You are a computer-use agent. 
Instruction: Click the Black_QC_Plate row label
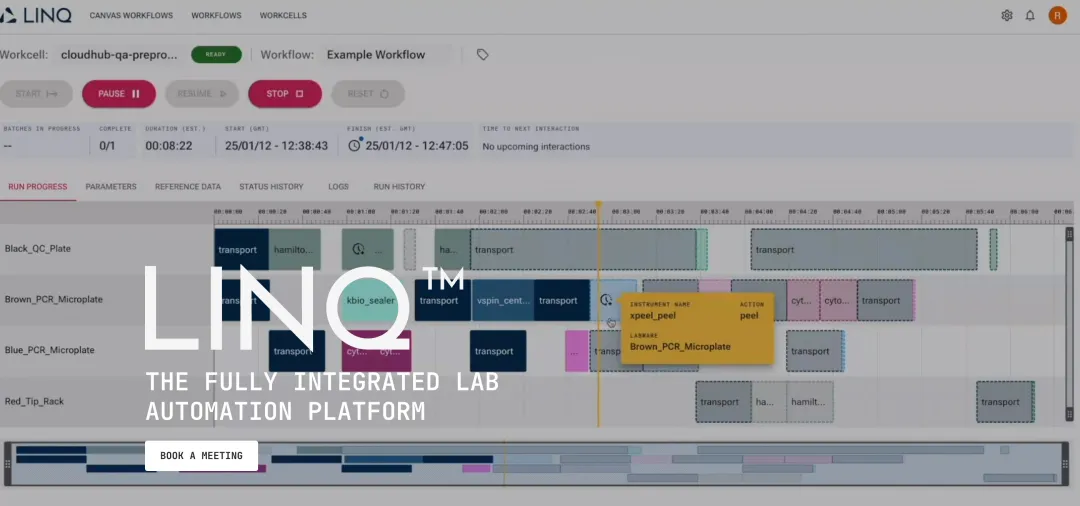pos(38,249)
